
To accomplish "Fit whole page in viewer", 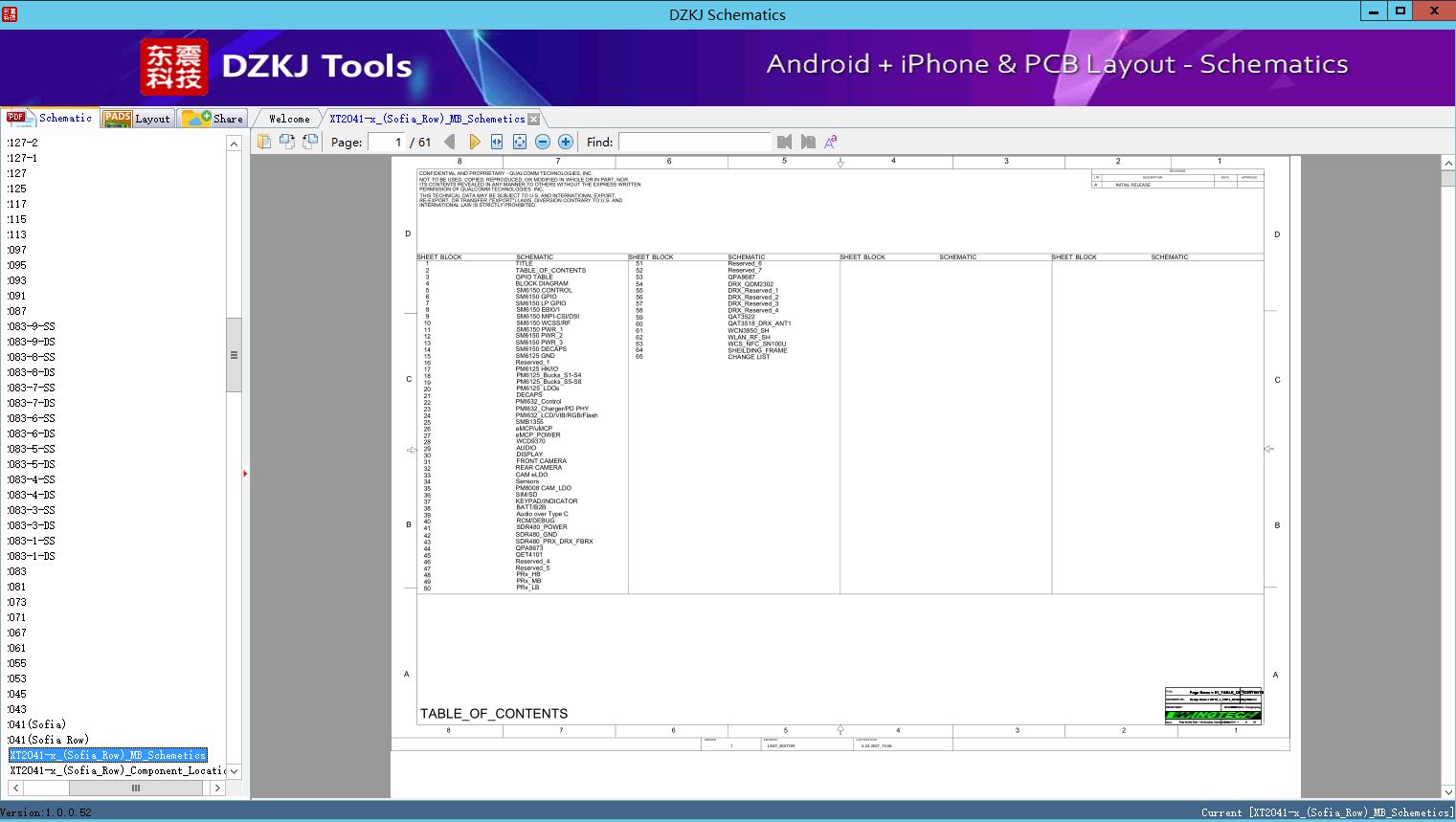I will point(520,142).
